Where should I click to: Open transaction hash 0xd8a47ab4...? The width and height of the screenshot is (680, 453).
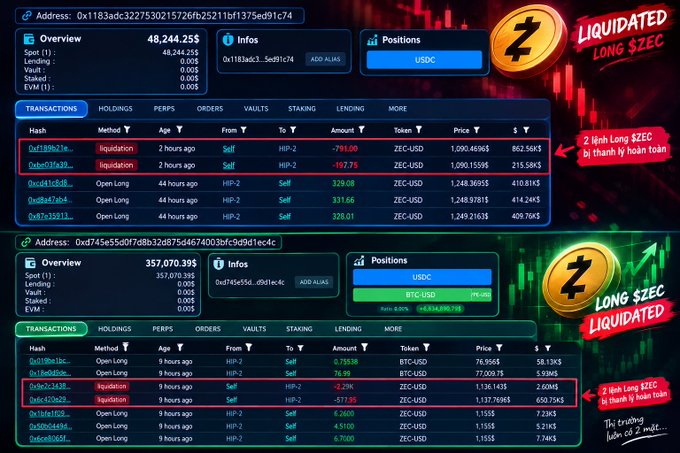50,200
